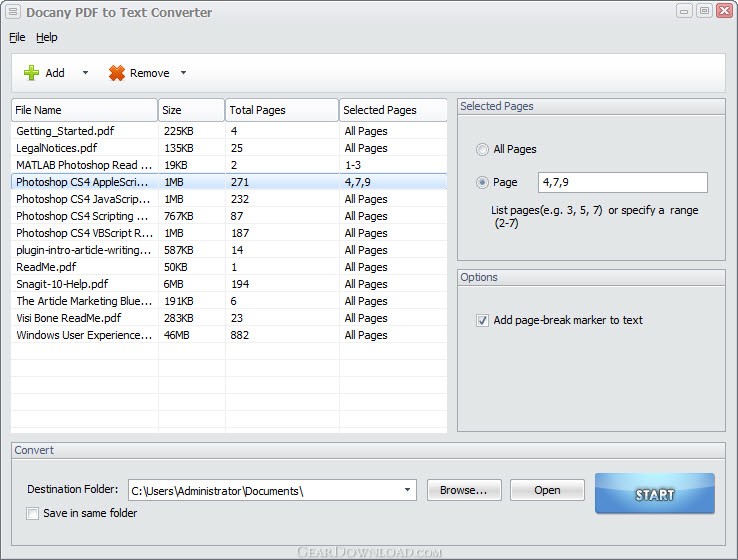Select the ReadMe.pdf row
This screenshot has width=738, height=560.
tap(229, 267)
